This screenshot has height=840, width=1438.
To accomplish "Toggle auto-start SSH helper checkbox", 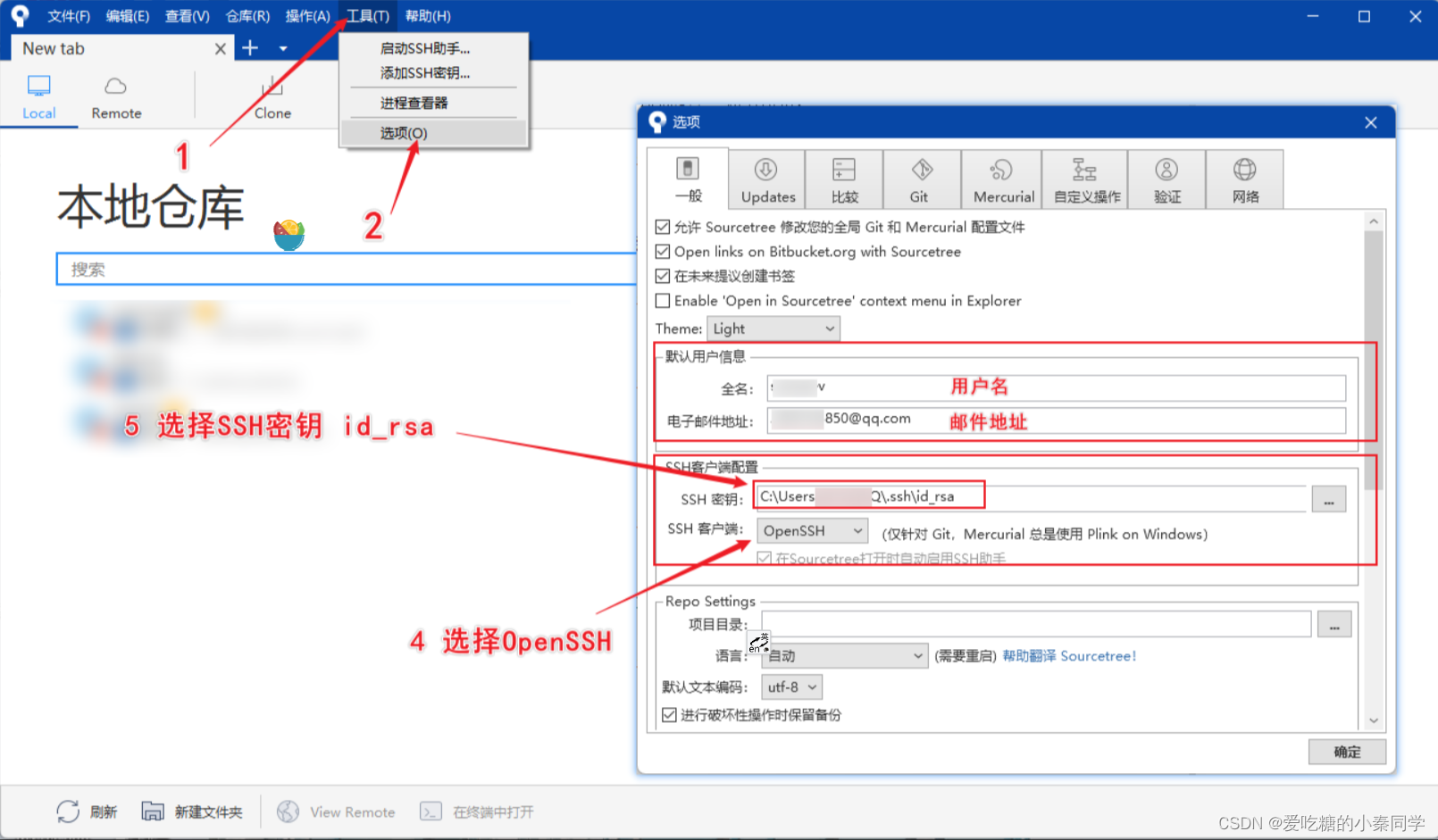I will [765, 559].
